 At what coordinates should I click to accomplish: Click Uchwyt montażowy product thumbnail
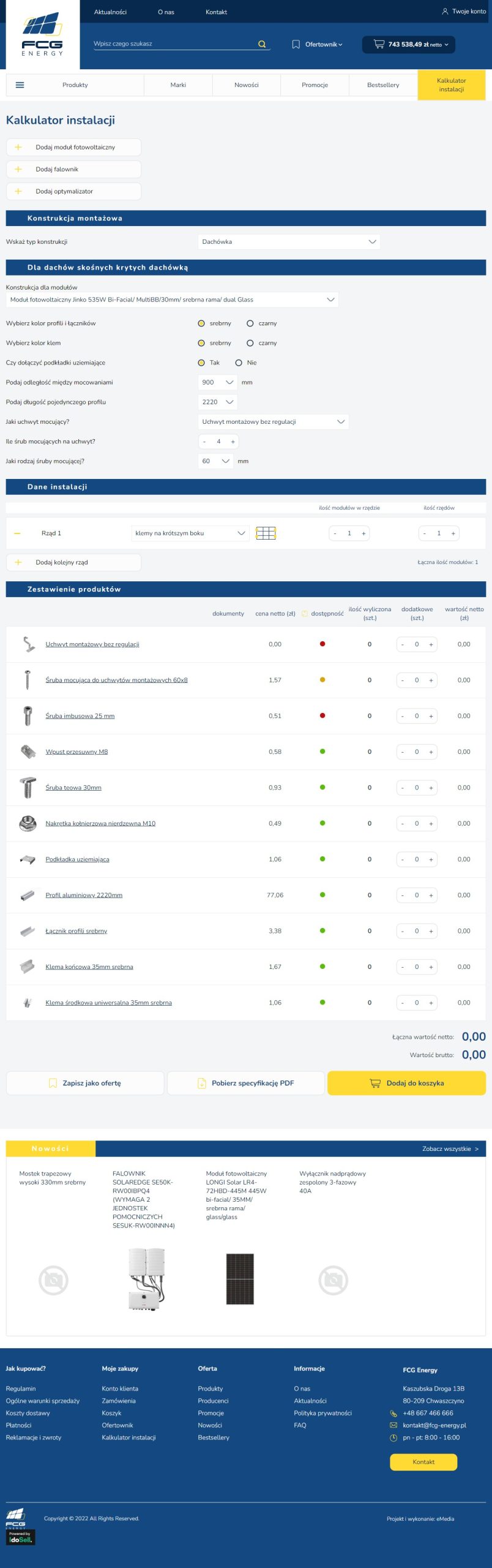(x=28, y=644)
